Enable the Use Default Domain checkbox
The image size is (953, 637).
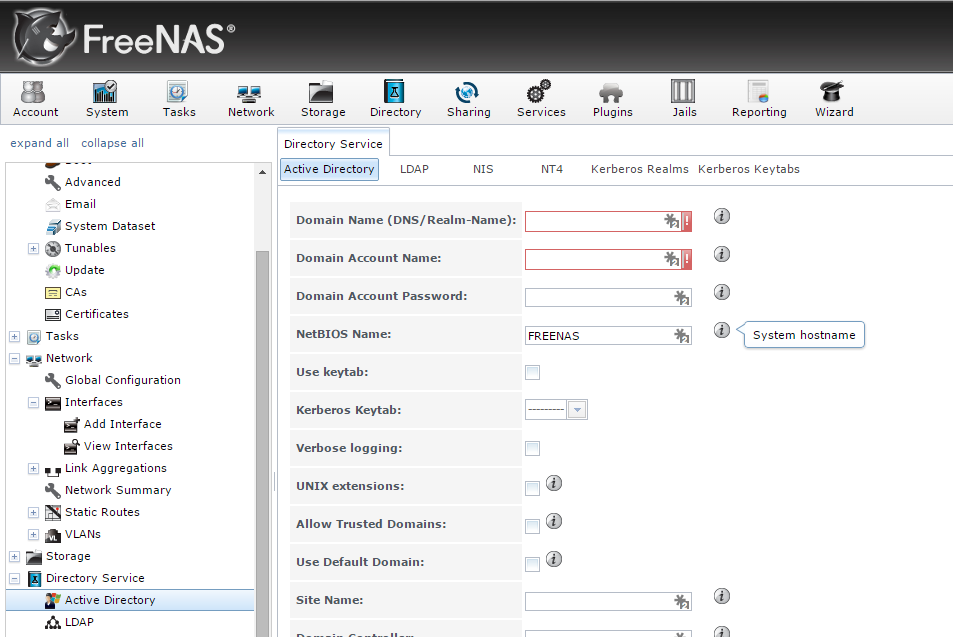click(532, 564)
